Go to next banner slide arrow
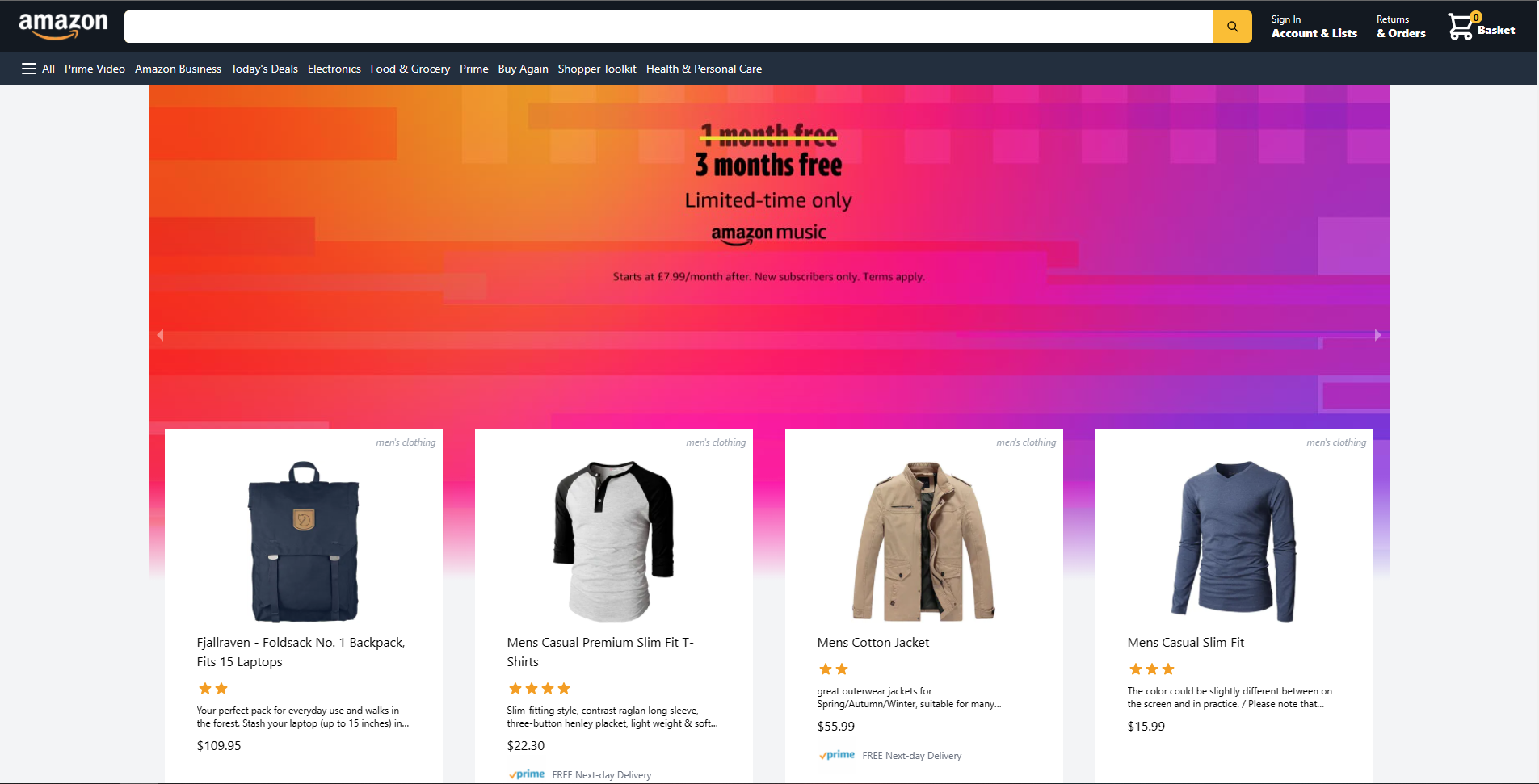 pos(1377,335)
